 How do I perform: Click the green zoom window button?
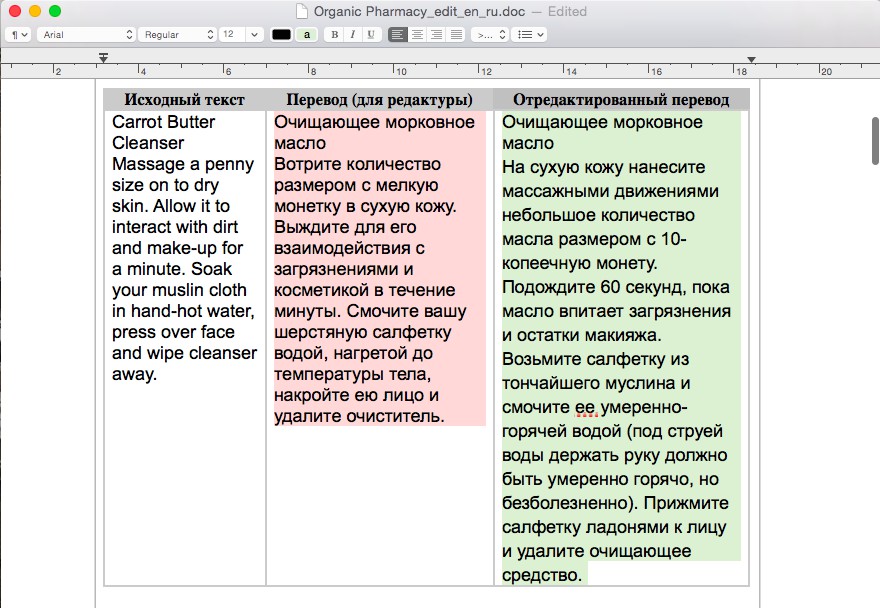click(55, 11)
